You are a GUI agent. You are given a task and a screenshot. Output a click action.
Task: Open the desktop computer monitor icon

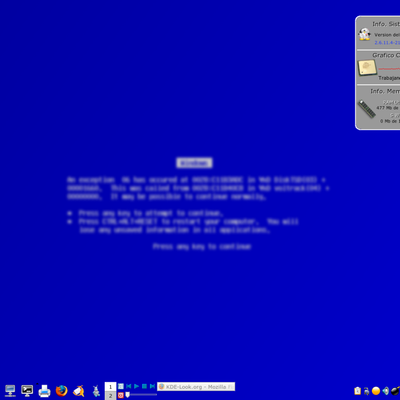point(10,390)
